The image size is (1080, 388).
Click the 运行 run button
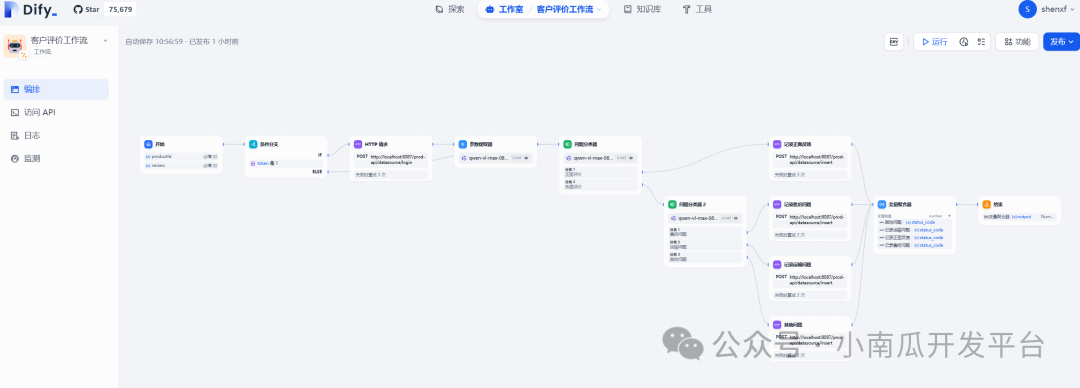click(935, 42)
